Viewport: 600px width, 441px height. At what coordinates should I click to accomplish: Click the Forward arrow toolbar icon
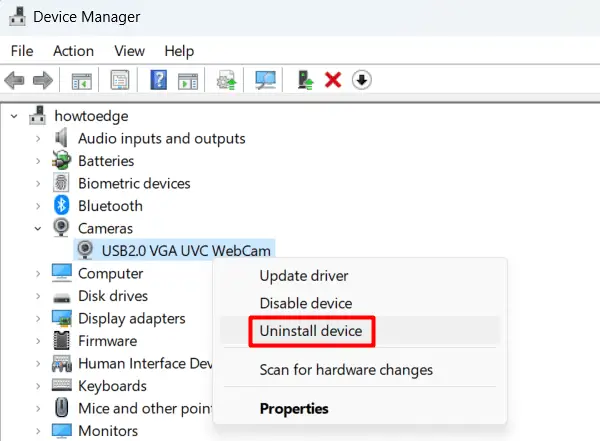pos(43,80)
